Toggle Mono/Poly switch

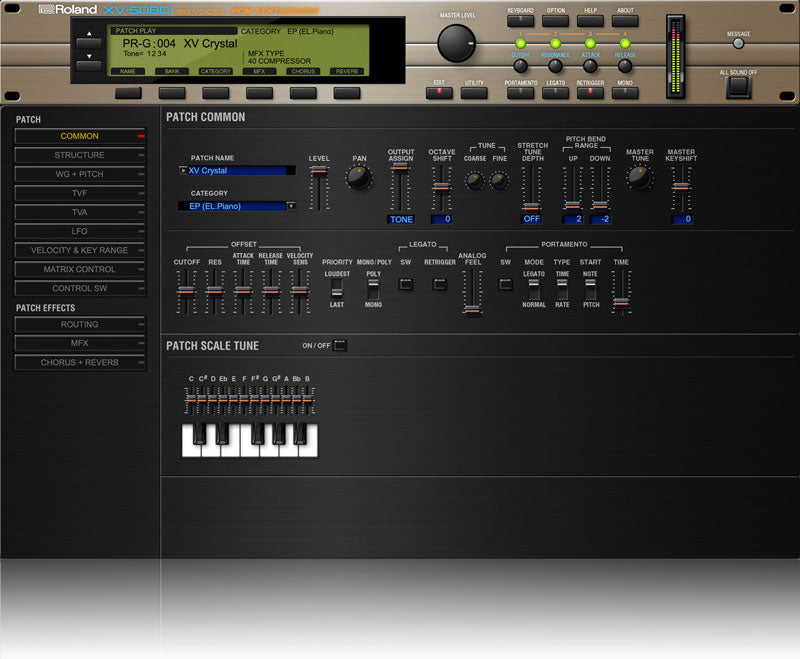(373, 289)
